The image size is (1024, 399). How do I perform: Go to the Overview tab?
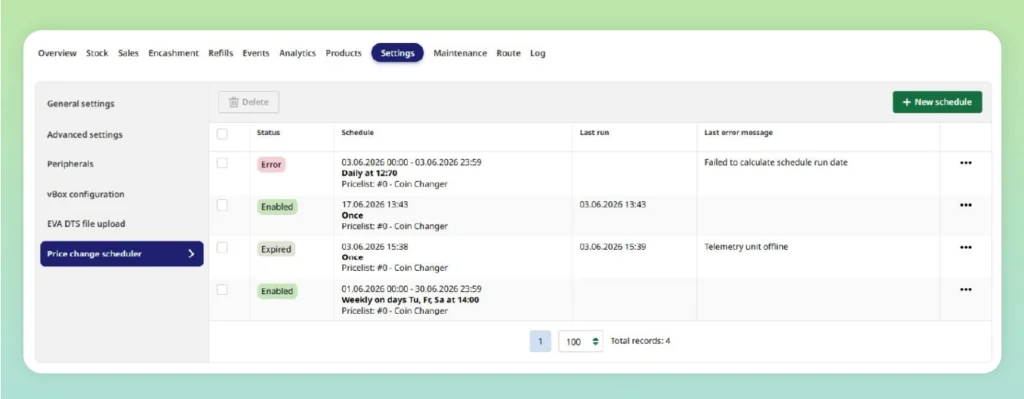pos(57,54)
